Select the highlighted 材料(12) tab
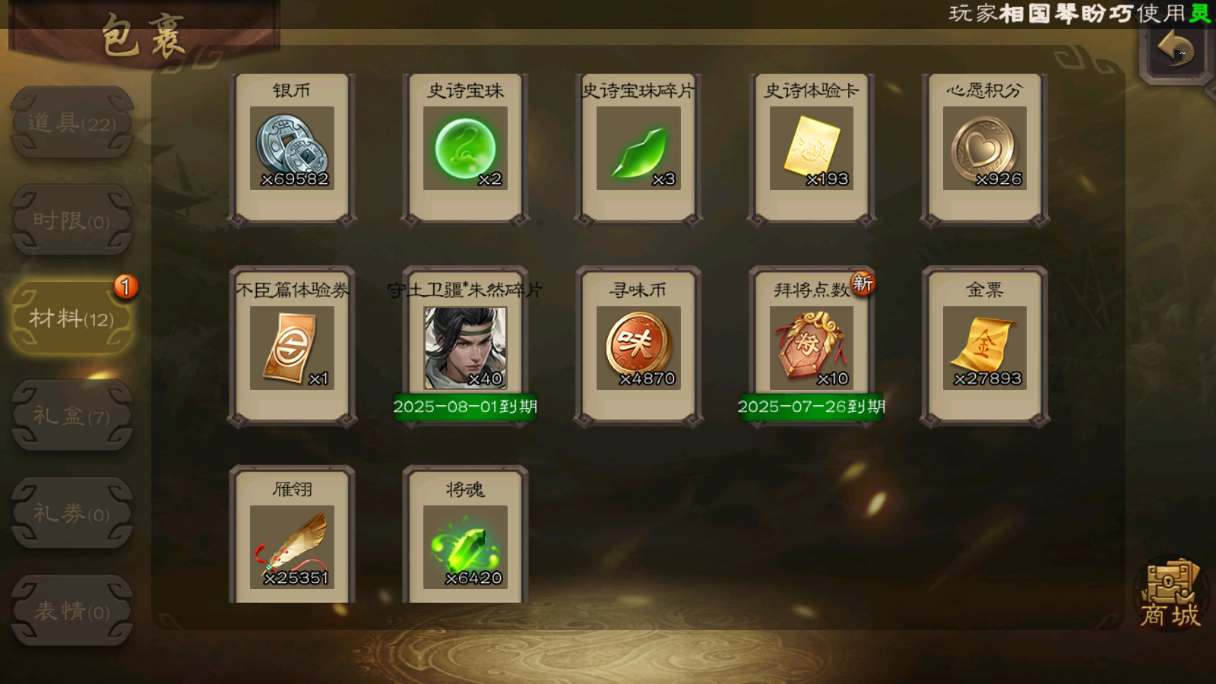Image resolution: width=1216 pixels, height=684 pixels. coord(72,318)
